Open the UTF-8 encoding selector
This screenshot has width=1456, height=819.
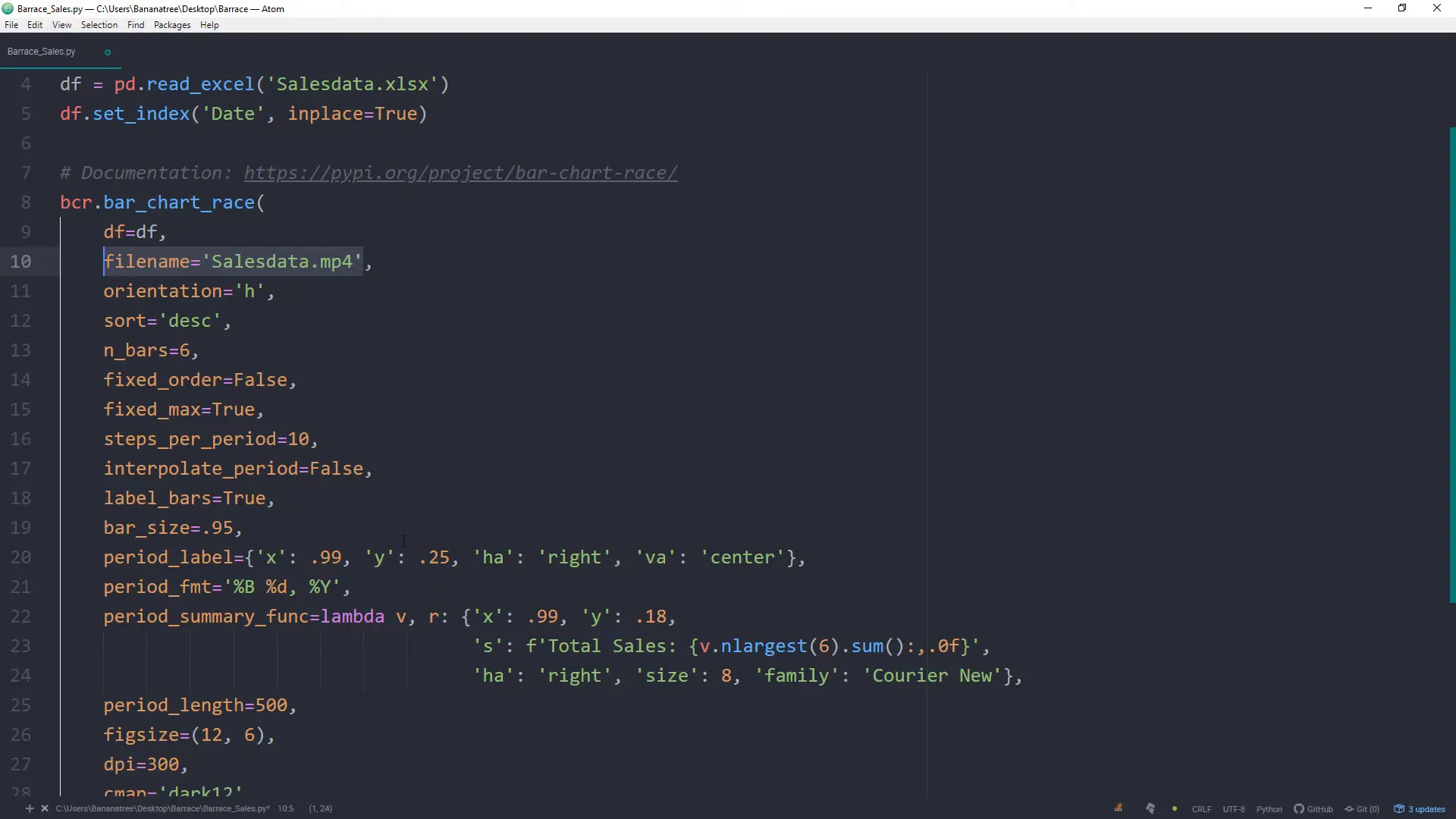1234,808
